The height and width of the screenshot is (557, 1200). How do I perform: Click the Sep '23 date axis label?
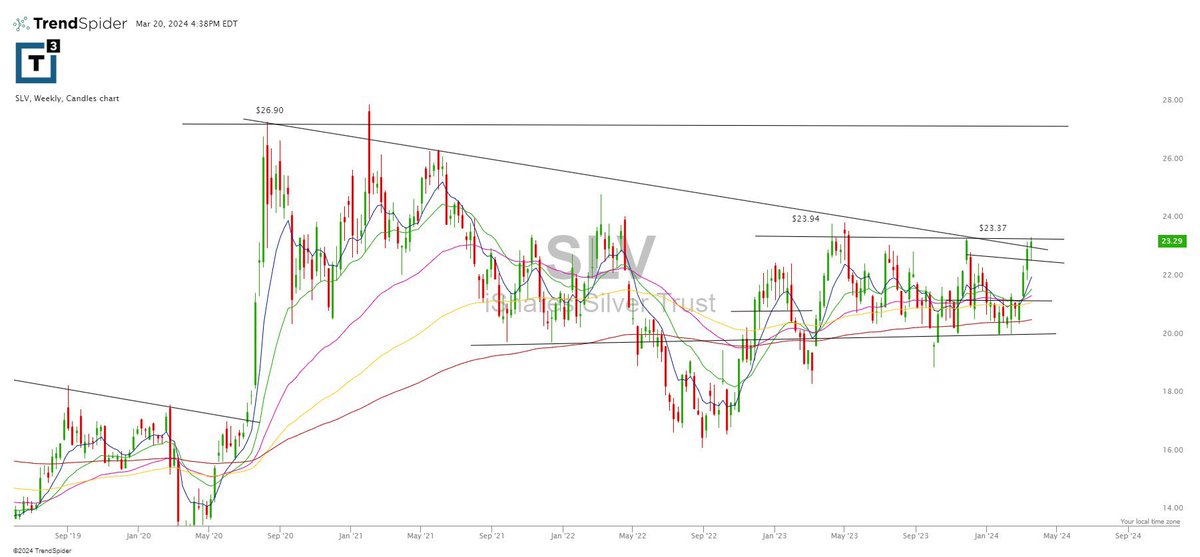916,536
